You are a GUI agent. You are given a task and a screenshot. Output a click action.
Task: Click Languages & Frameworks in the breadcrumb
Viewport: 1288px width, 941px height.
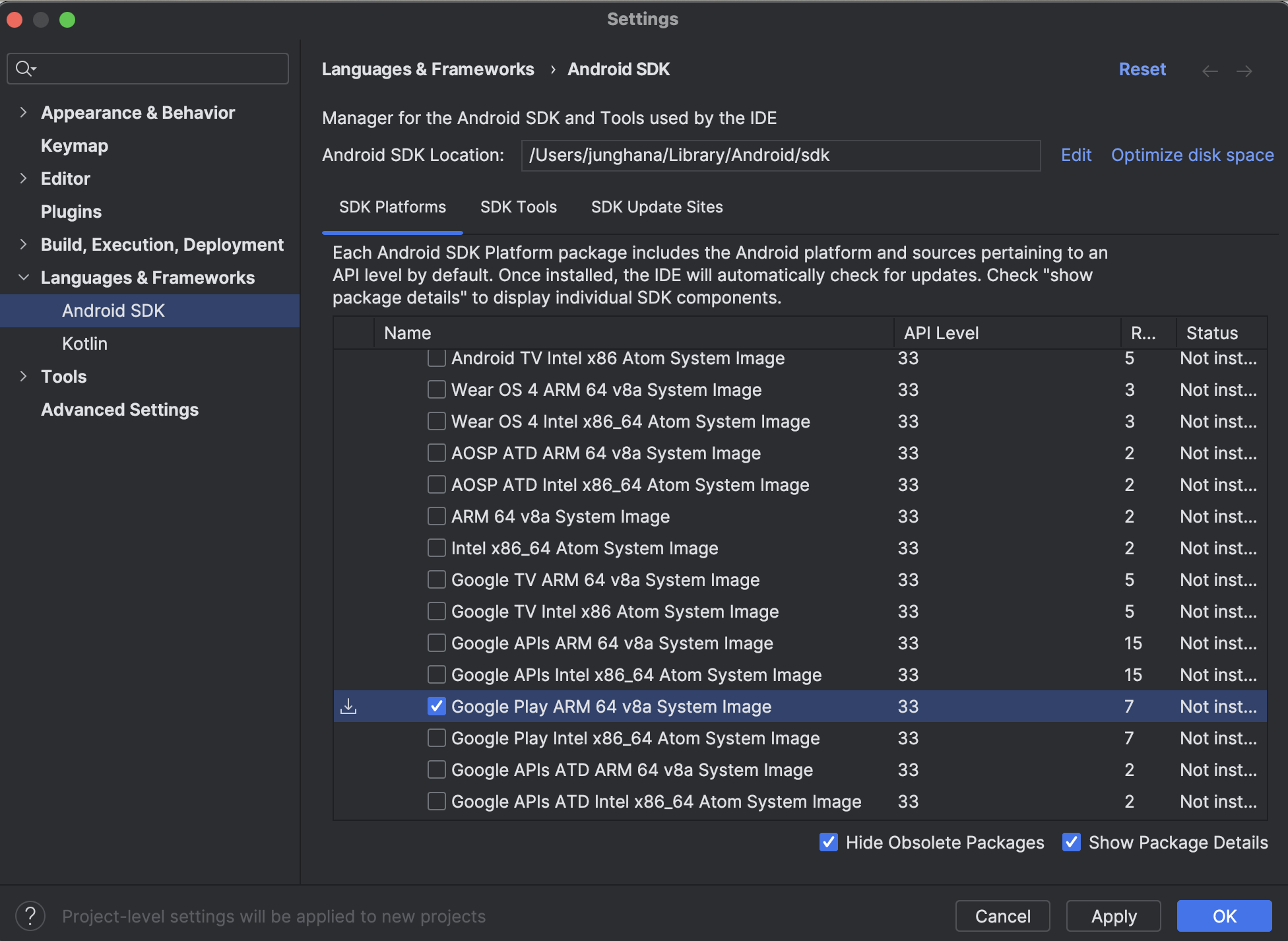(428, 69)
